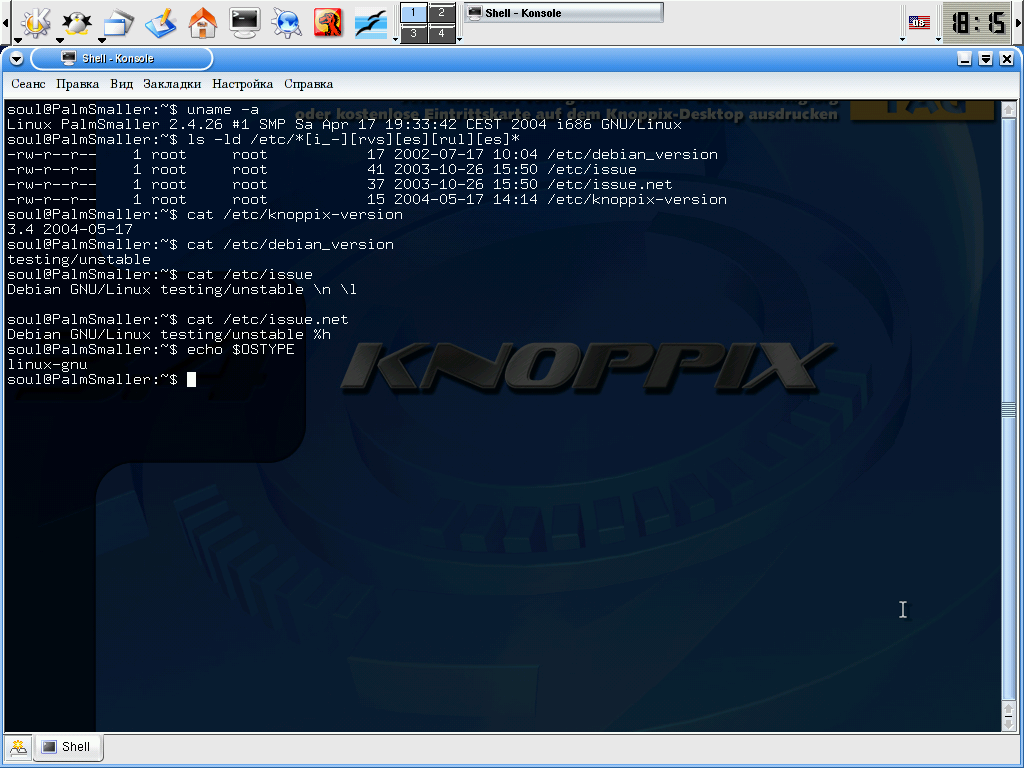Screen dimensions: 1024x768
Task: Click the terminal scrollbar down arrow
Action: (x=1008, y=724)
